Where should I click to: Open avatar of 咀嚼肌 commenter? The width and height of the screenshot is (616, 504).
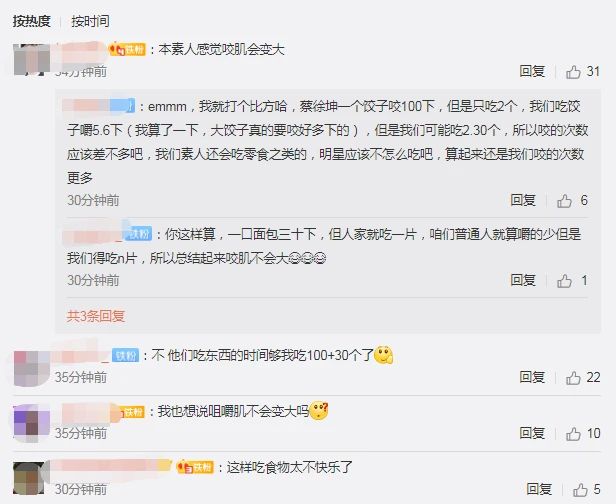click(x=32, y=422)
